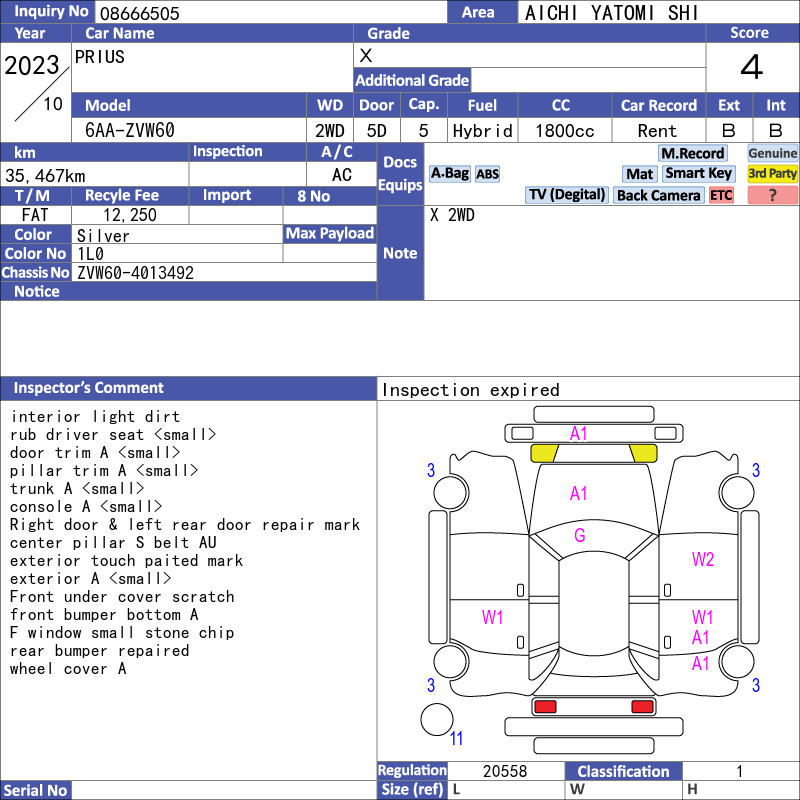Click the spare tire circle marked 11

(x=437, y=719)
